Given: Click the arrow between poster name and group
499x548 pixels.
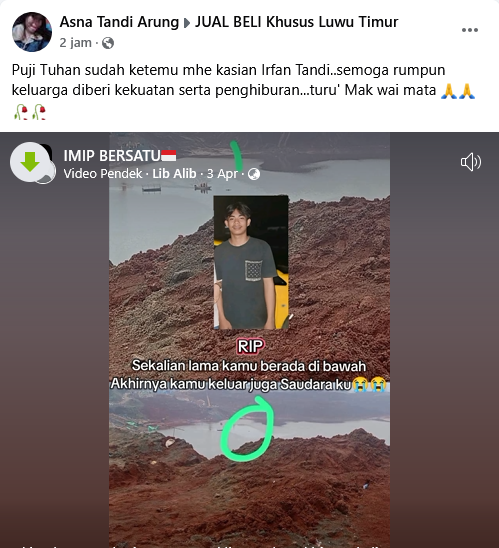Looking at the screenshot, I should (187, 23).
